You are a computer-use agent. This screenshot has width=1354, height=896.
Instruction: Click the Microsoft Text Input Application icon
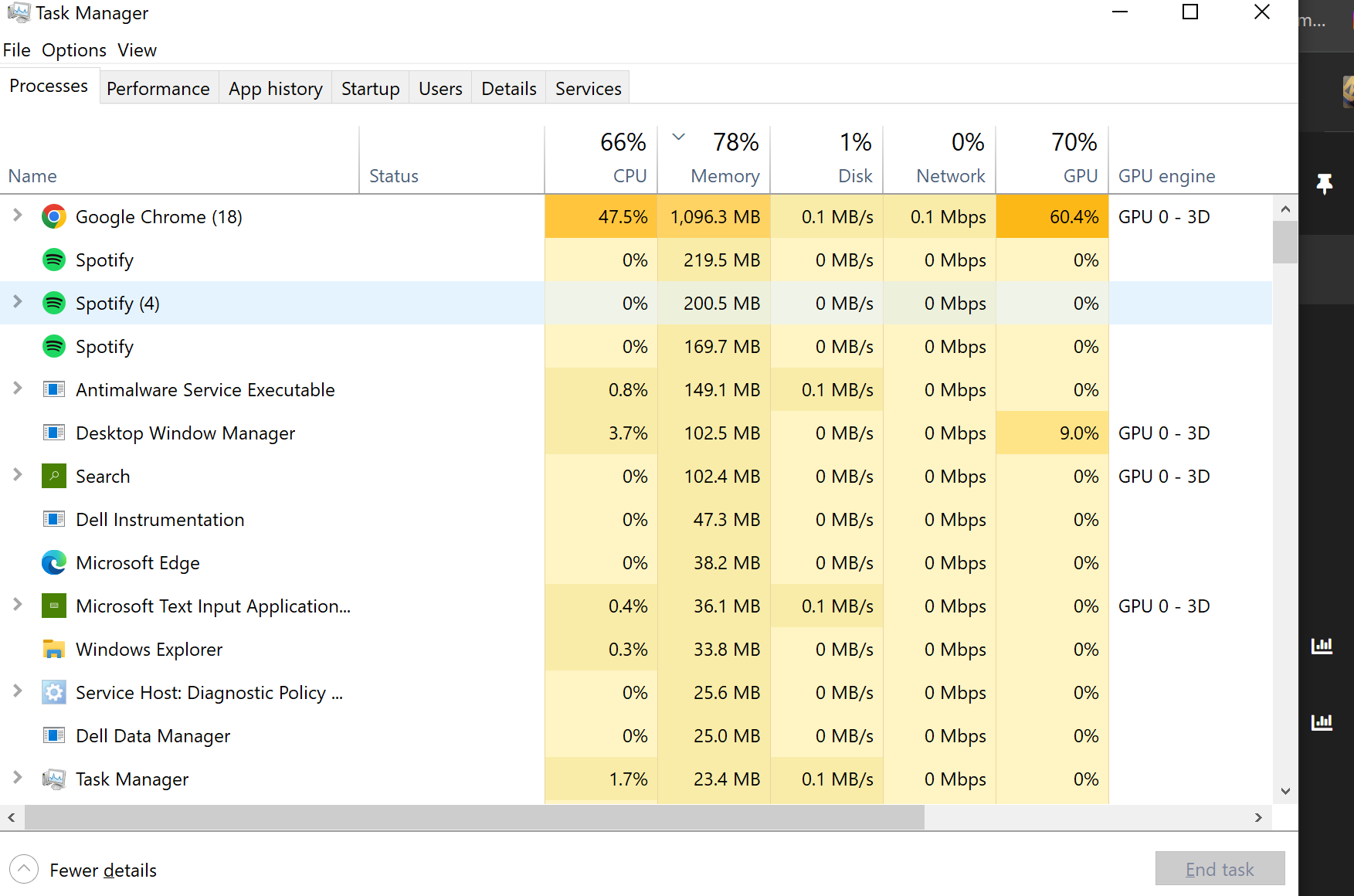(x=53, y=606)
